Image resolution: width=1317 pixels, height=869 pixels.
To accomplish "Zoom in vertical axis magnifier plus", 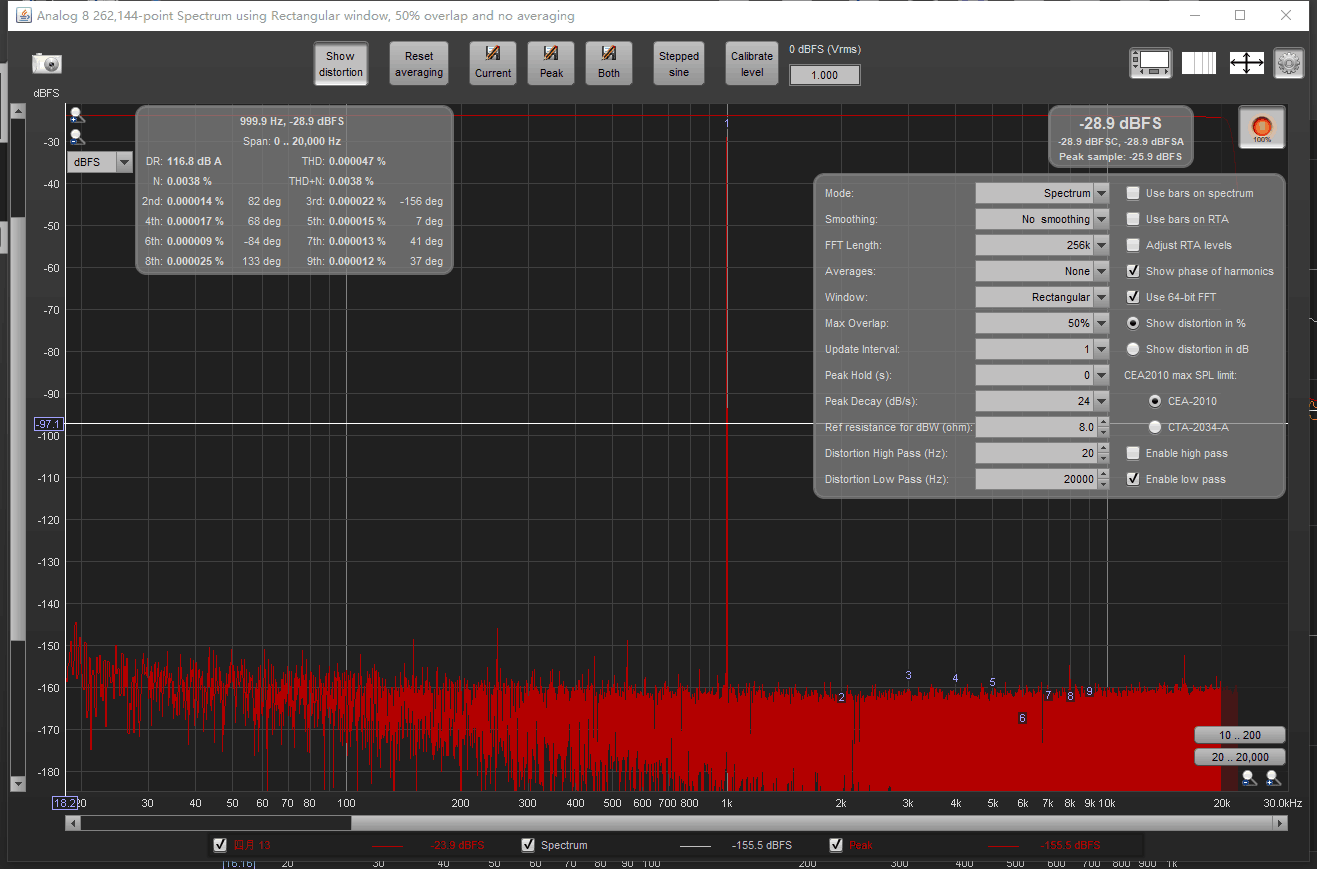I will [77, 116].
